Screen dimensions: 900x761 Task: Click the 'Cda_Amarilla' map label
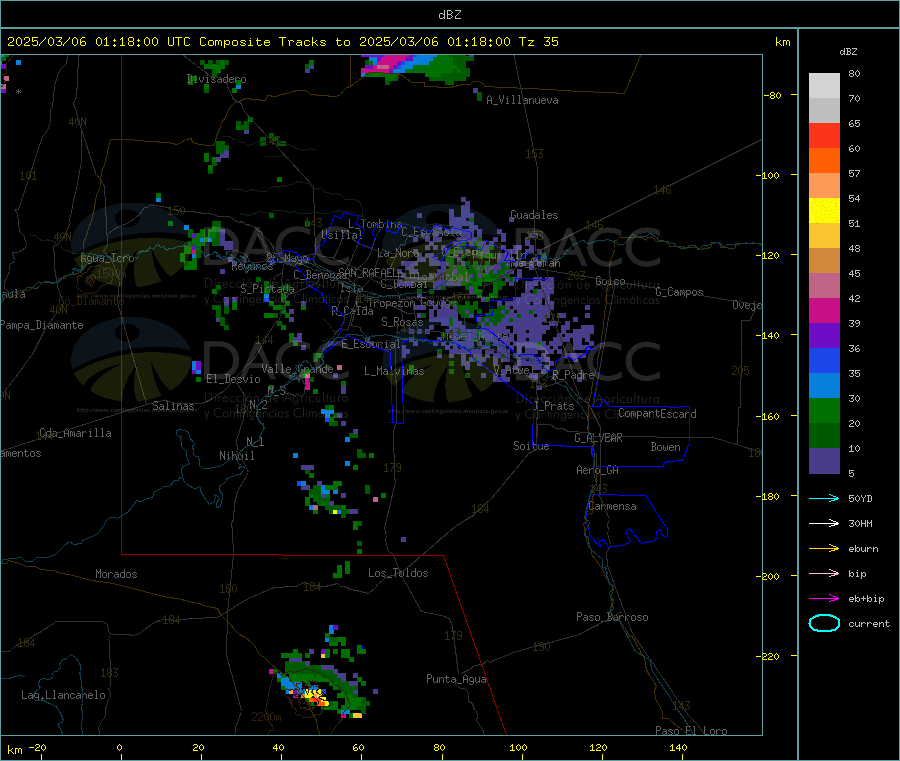point(76,433)
